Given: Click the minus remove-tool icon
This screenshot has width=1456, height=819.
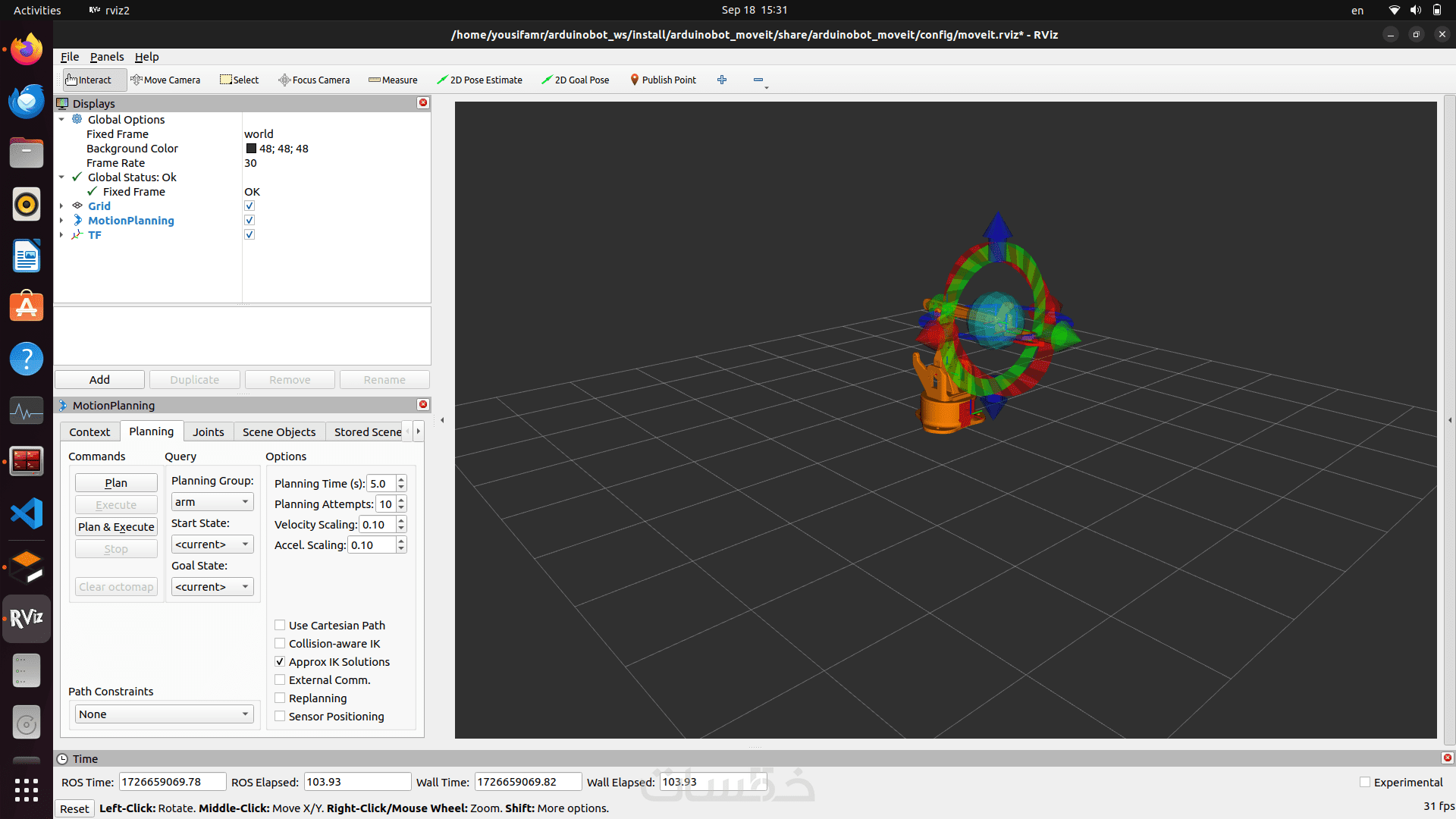Looking at the screenshot, I should pos(758,80).
